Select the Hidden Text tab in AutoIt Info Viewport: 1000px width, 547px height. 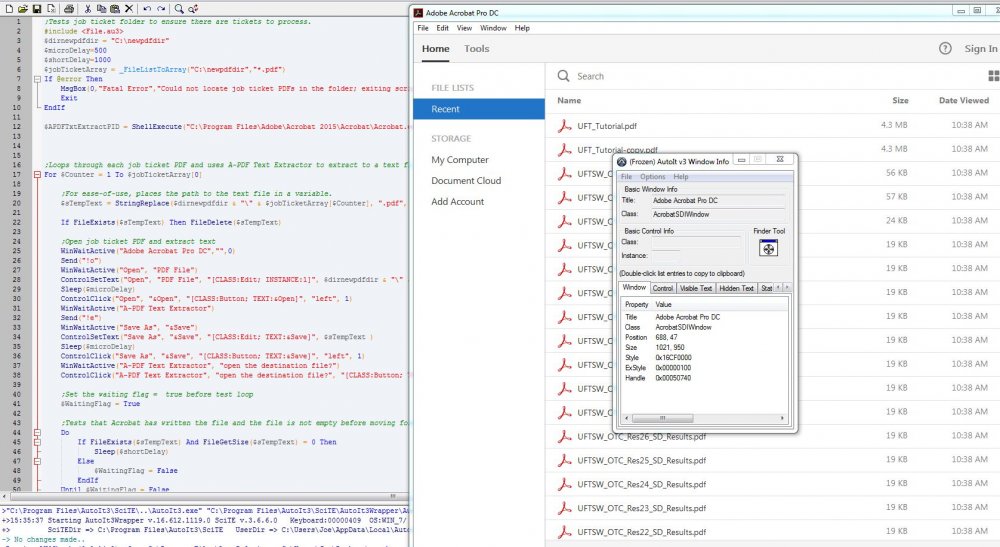tap(737, 288)
